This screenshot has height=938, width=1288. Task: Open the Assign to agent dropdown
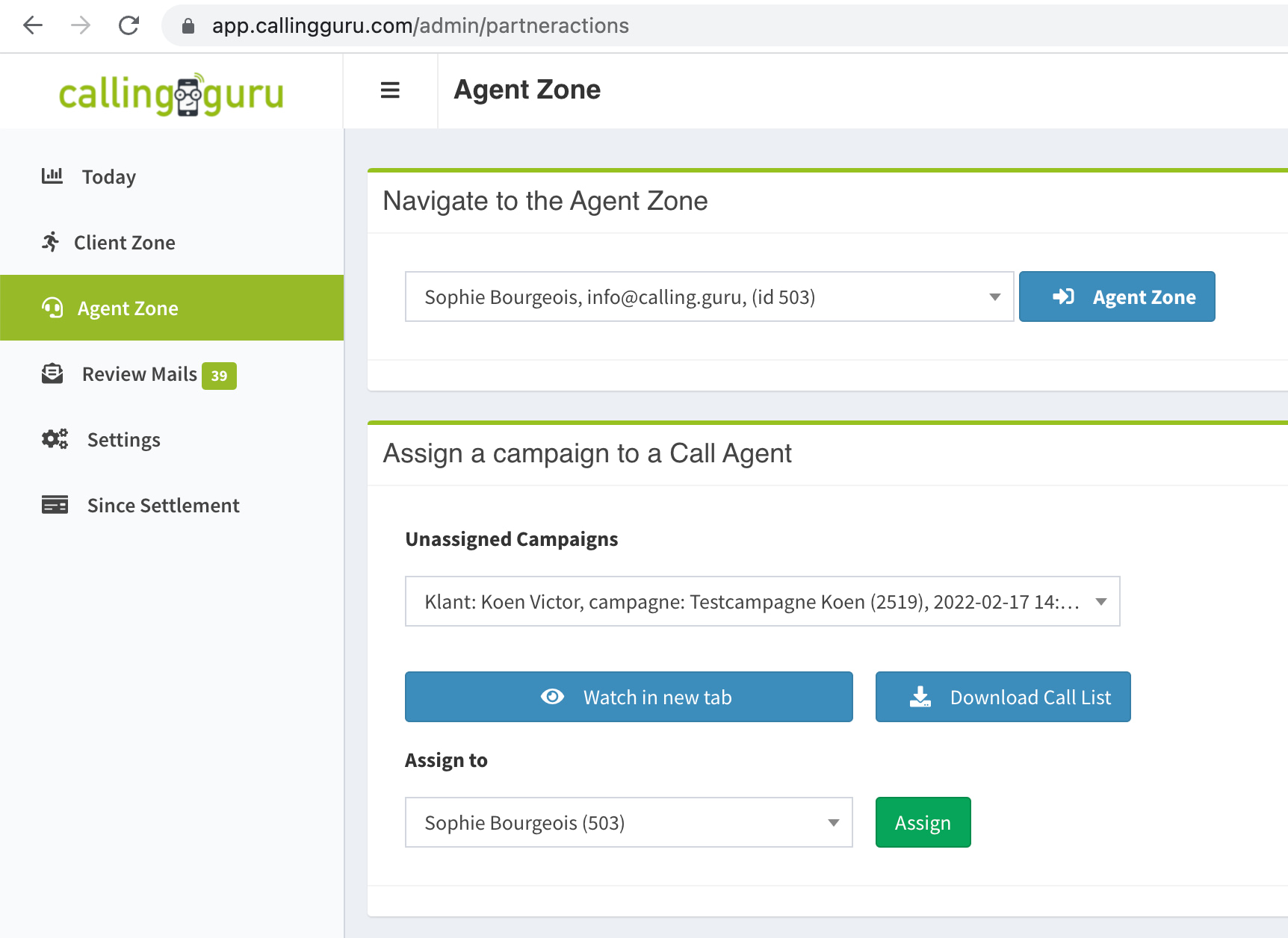click(628, 823)
